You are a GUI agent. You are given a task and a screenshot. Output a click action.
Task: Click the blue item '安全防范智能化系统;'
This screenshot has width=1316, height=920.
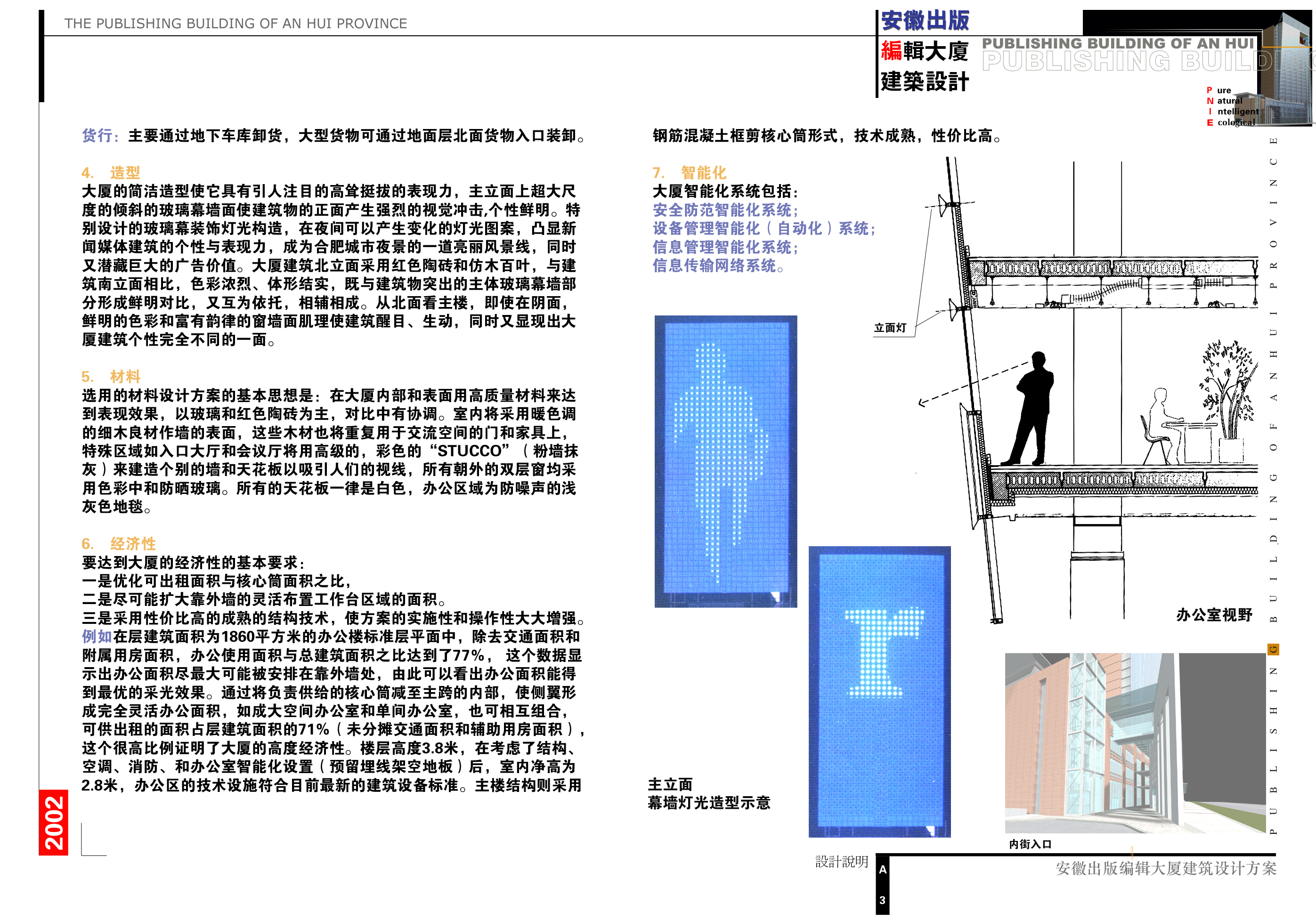coord(725,210)
